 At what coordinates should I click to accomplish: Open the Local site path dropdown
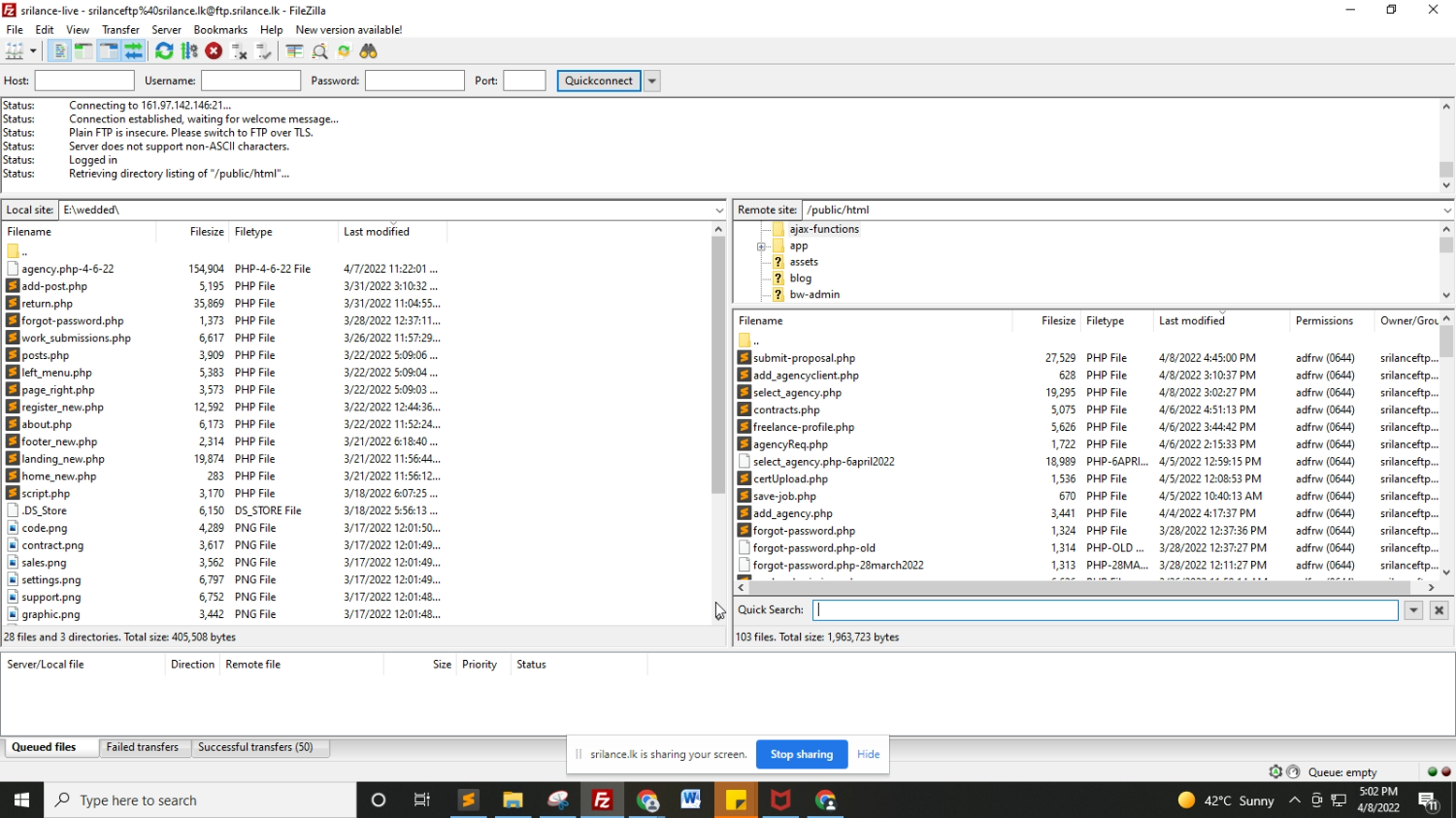click(x=719, y=210)
